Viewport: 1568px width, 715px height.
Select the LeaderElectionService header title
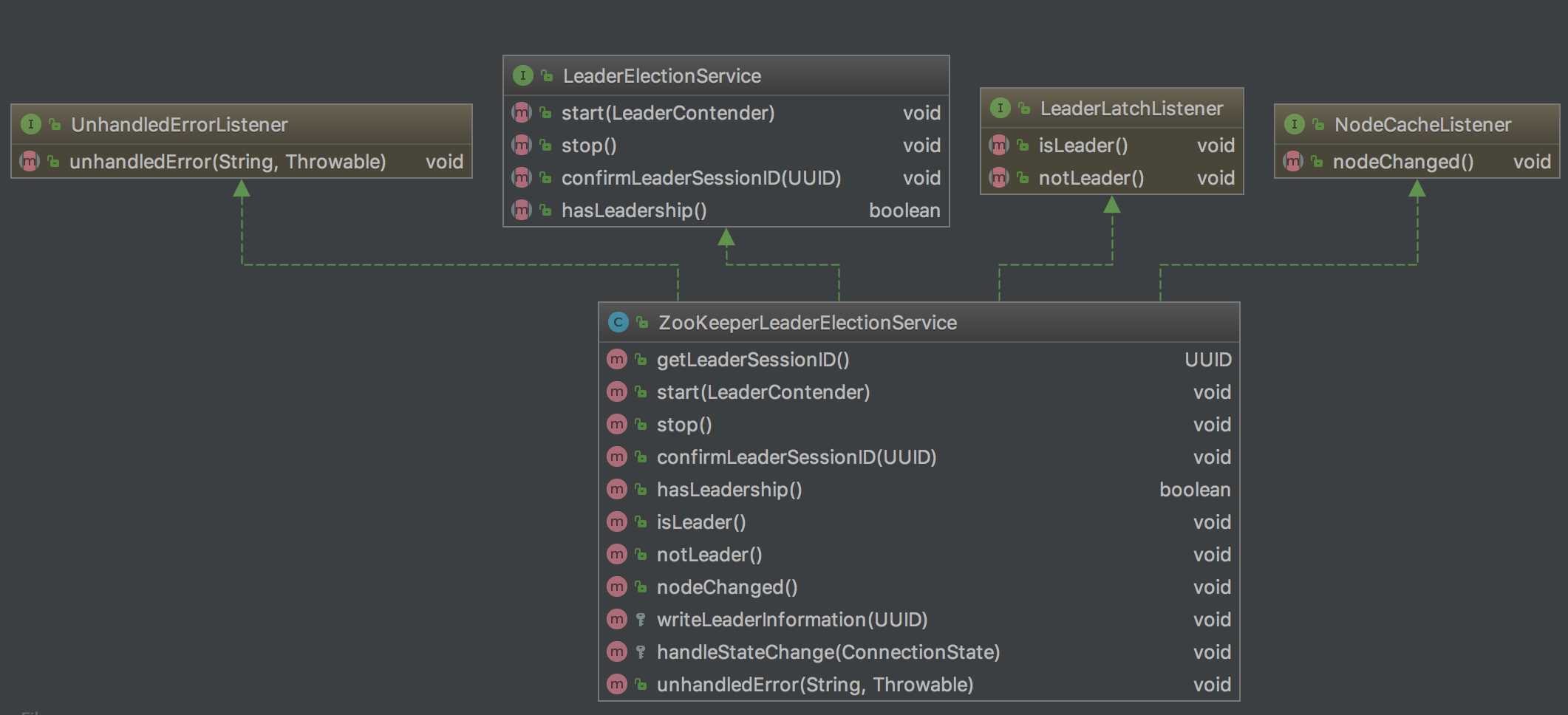pos(662,75)
